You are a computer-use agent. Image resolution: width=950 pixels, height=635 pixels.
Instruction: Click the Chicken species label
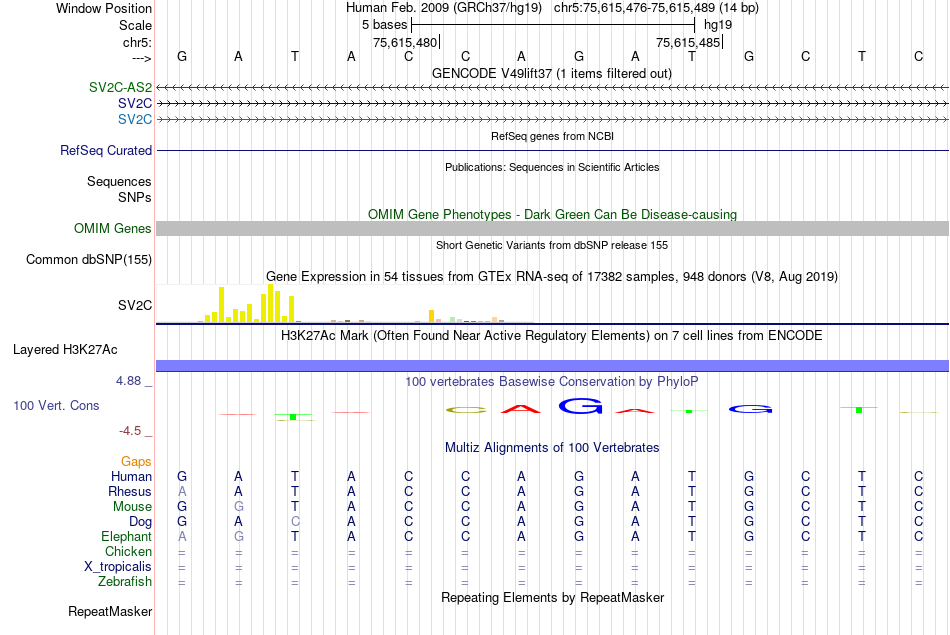click(x=128, y=551)
